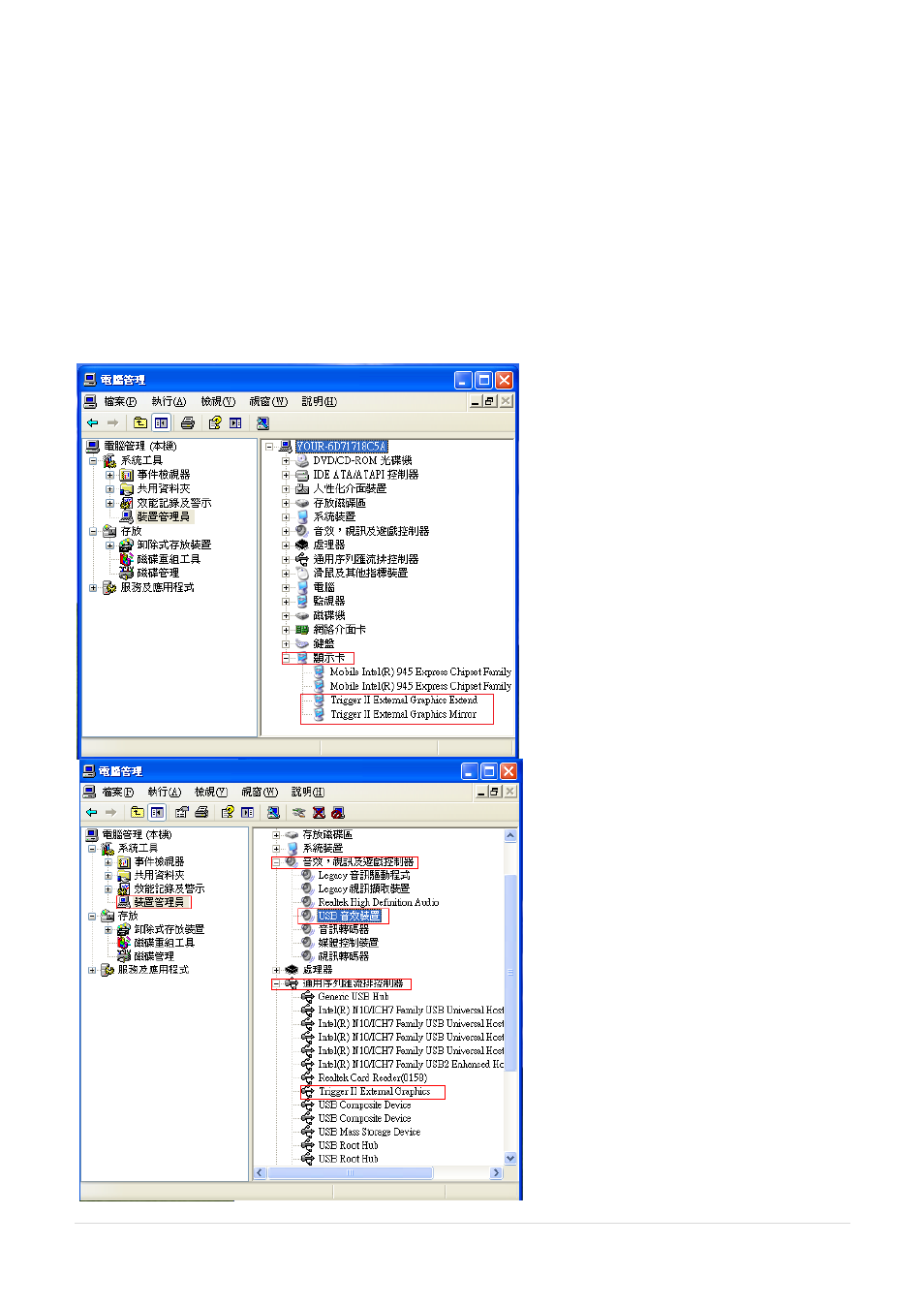This screenshot has width=924, height=1308.
Task: Expand 服務及應用程式 in upper window
Action: click(x=93, y=587)
